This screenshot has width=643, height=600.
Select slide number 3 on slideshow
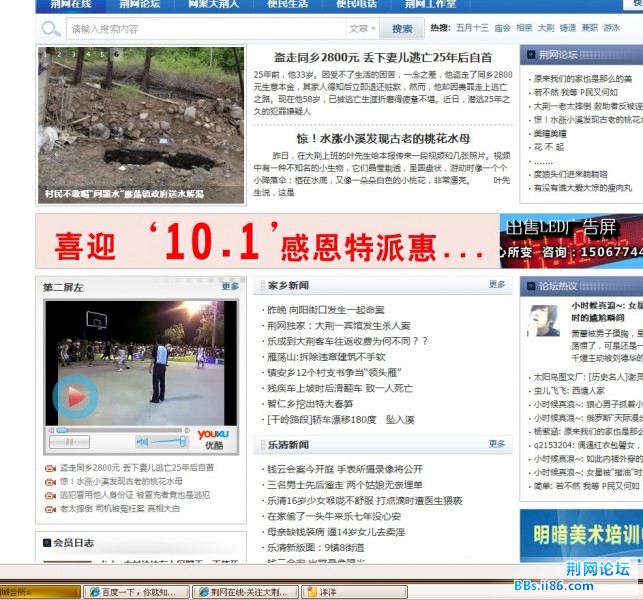pos(73,54)
